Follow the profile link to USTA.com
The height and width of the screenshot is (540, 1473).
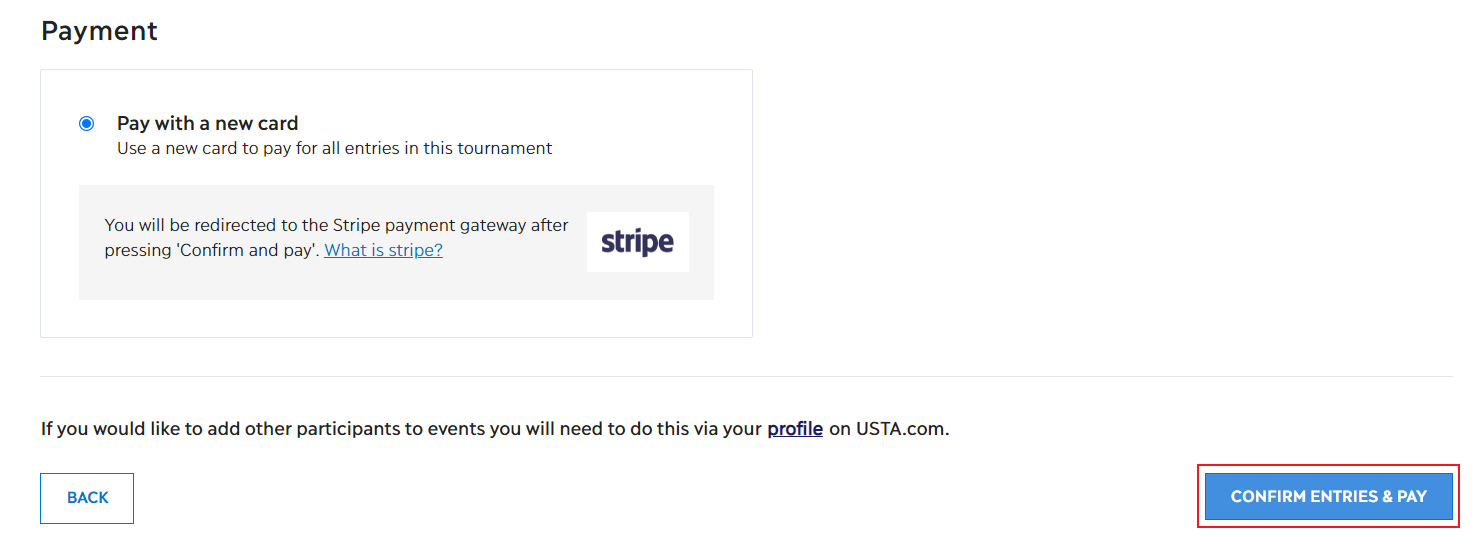pyautogui.click(x=795, y=429)
